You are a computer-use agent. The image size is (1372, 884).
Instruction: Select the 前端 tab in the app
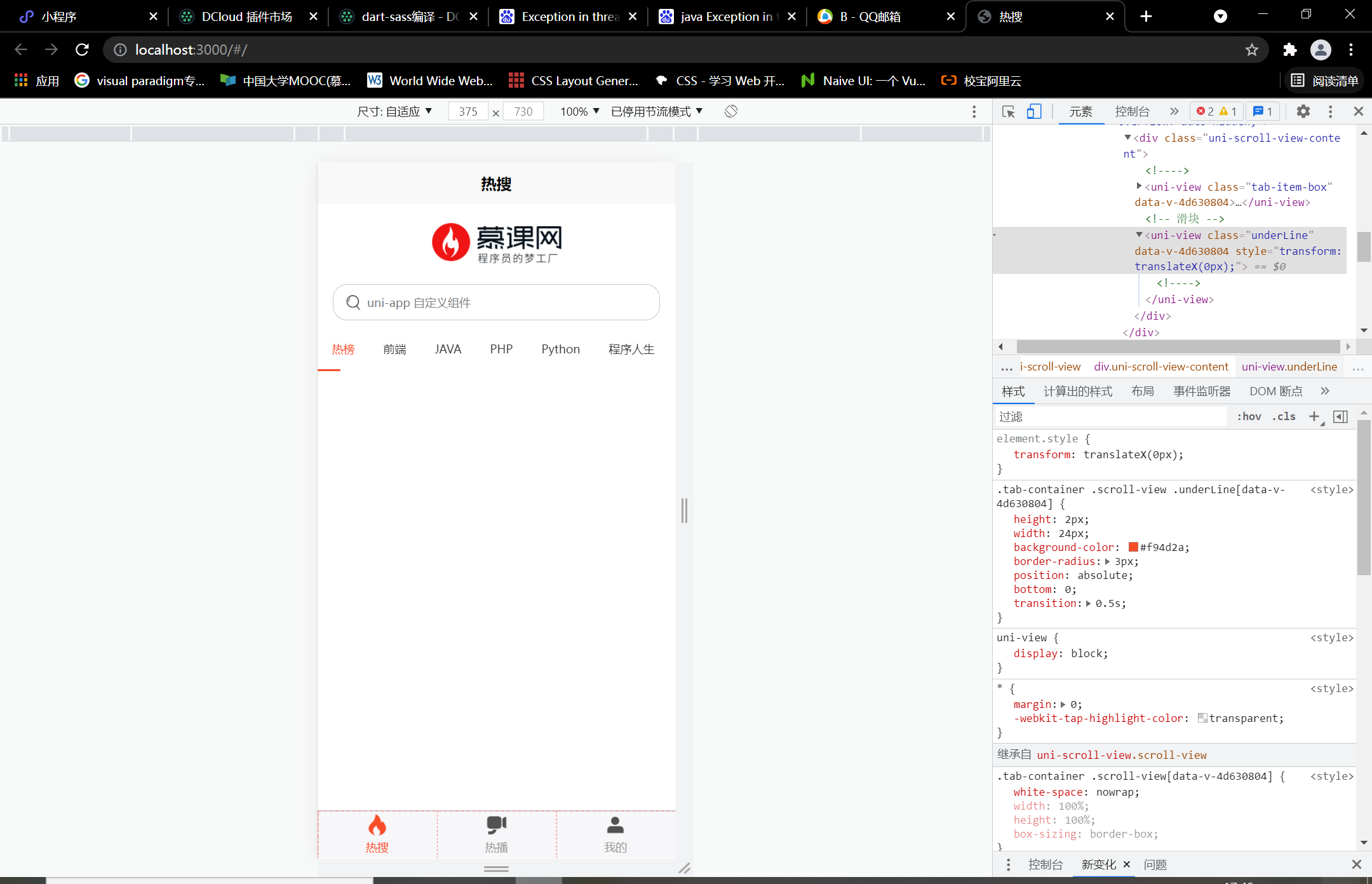(394, 349)
